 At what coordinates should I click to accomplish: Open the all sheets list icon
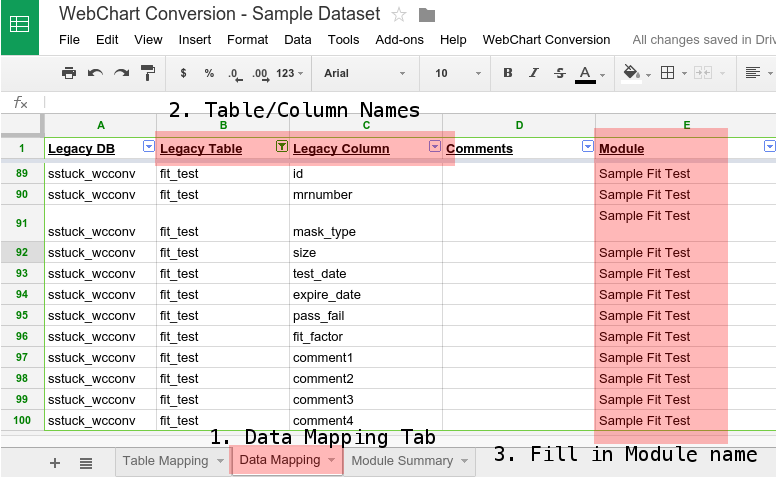pyautogui.click(x=86, y=462)
